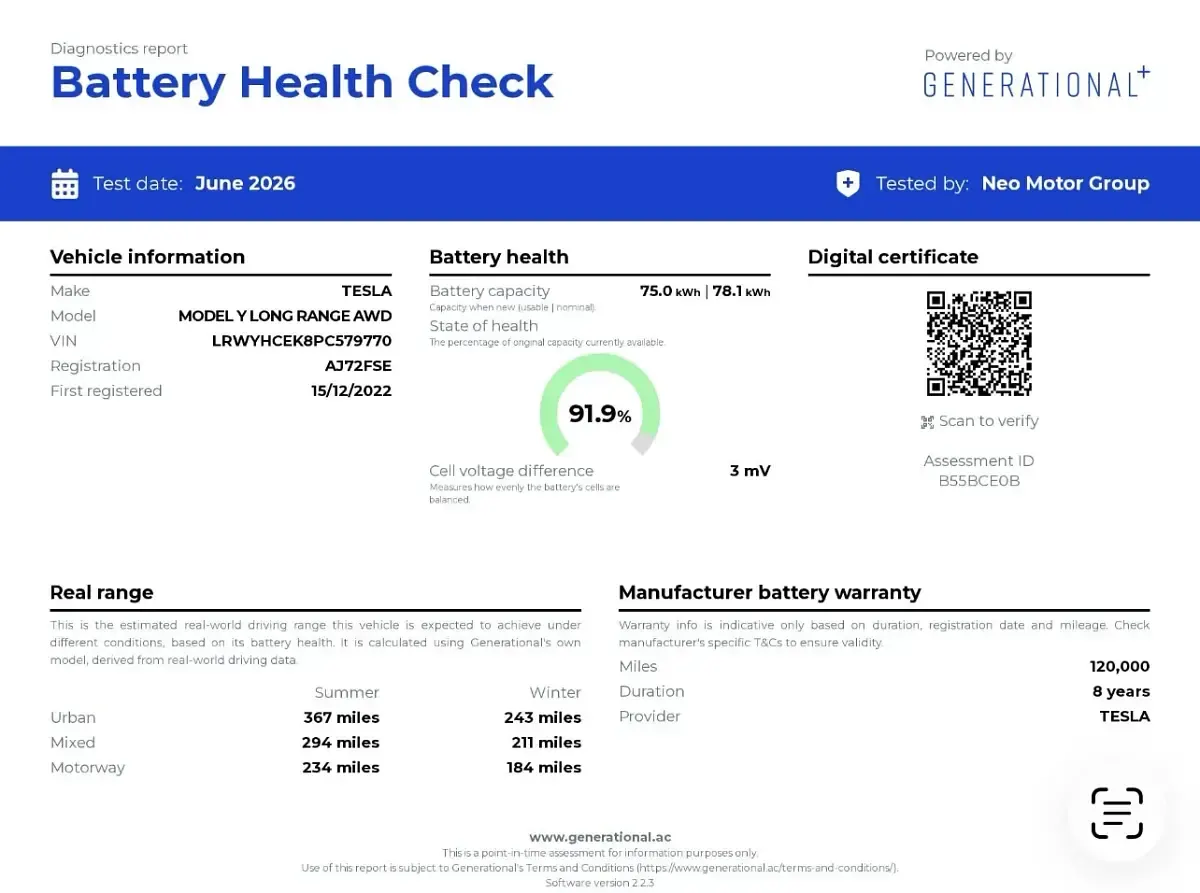Click the Battery Health Check title
The width and height of the screenshot is (1200, 893).
click(x=302, y=82)
